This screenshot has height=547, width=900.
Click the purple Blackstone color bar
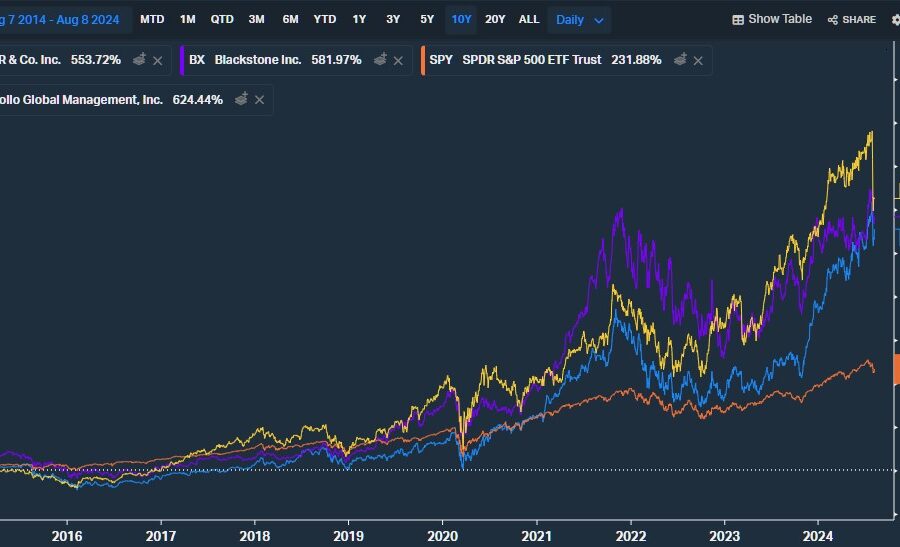tap(182, 60)
